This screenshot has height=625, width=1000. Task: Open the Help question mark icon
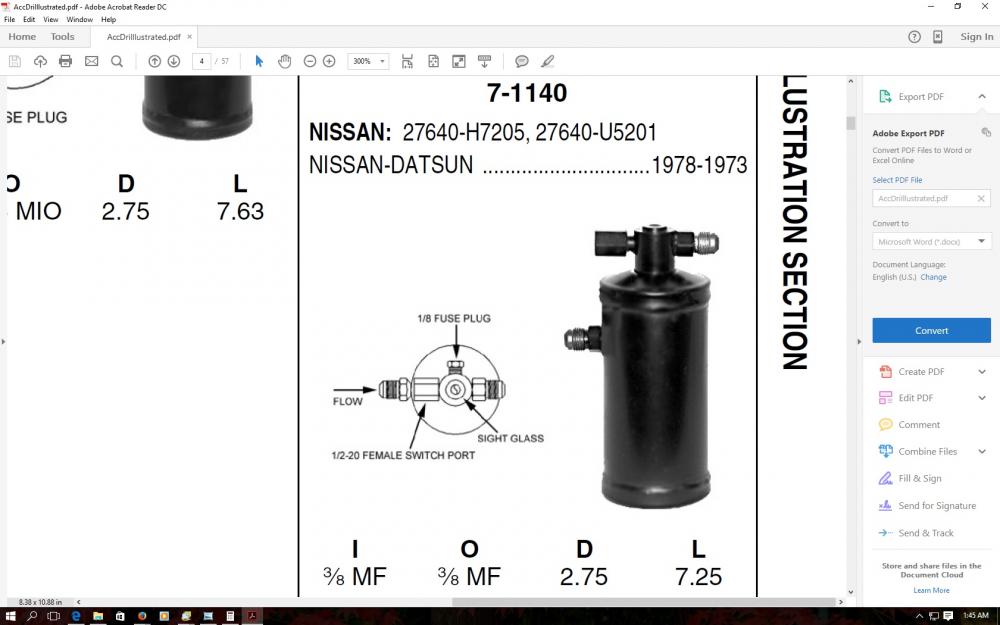(x=914, y=36)
